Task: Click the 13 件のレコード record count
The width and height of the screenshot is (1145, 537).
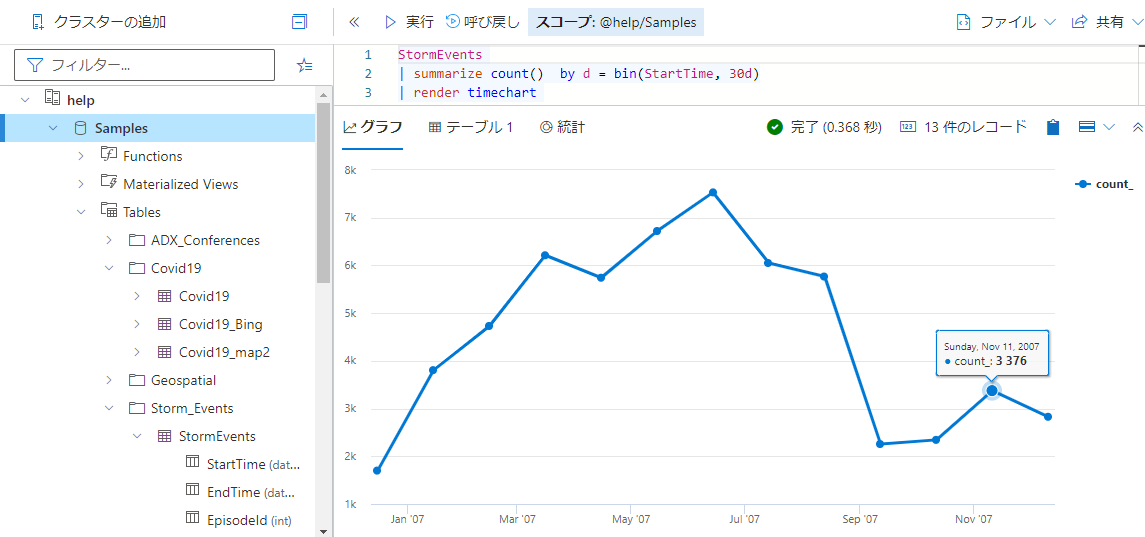Action: (x=963, y=127)
